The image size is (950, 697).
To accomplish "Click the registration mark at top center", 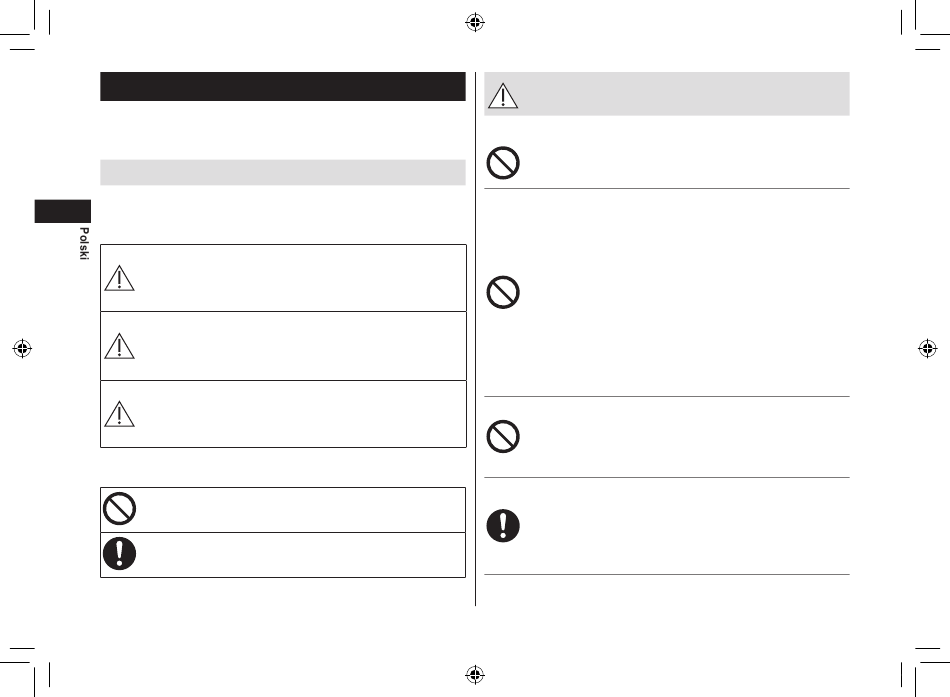I will coord(475,22).
